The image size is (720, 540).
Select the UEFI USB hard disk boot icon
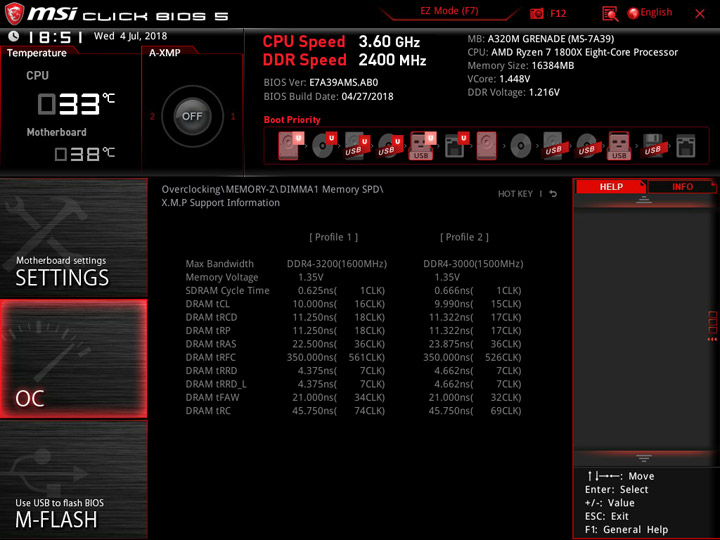[x=357, y=146]
